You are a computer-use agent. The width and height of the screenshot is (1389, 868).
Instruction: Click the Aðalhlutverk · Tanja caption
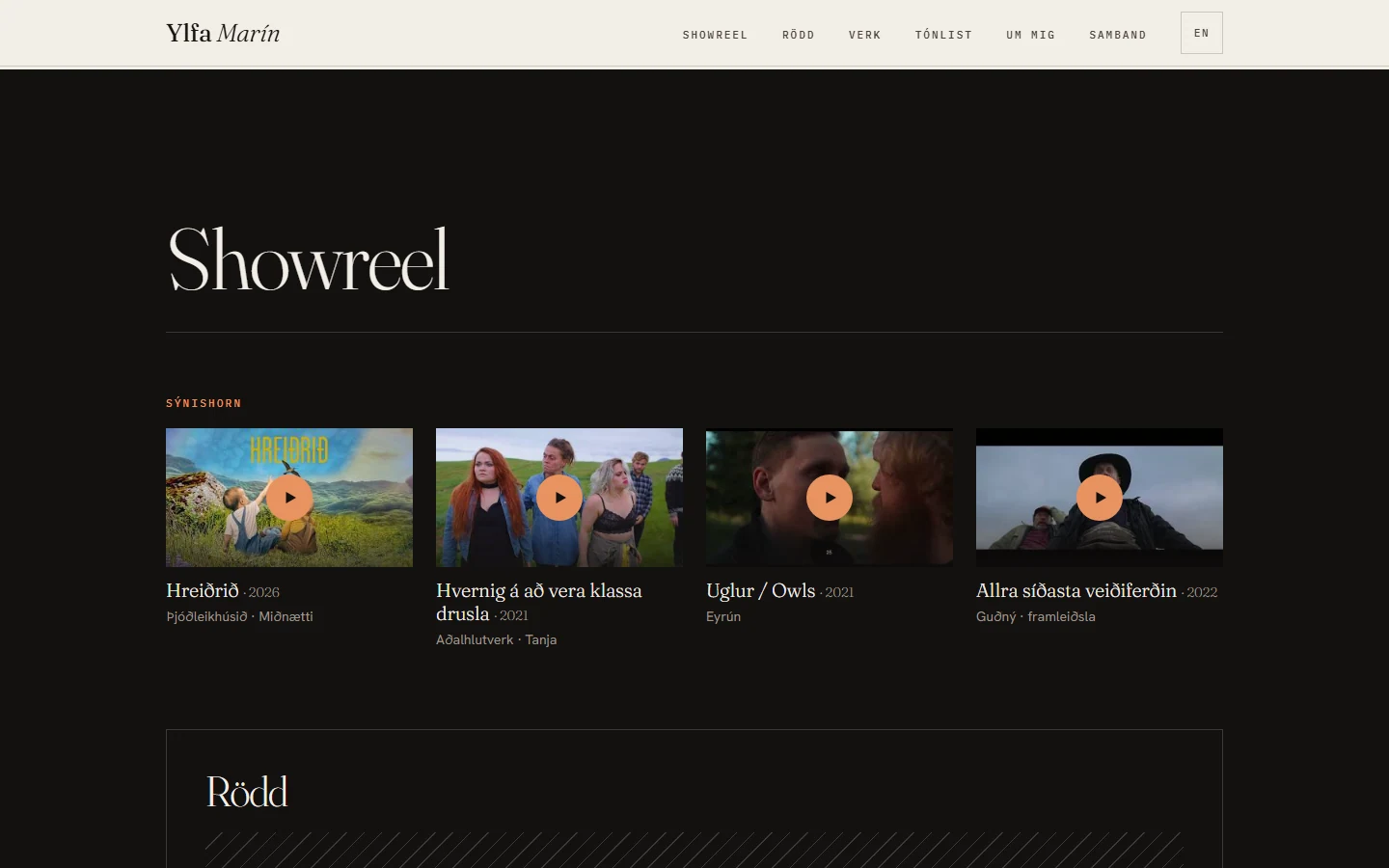tap(497, 639)
